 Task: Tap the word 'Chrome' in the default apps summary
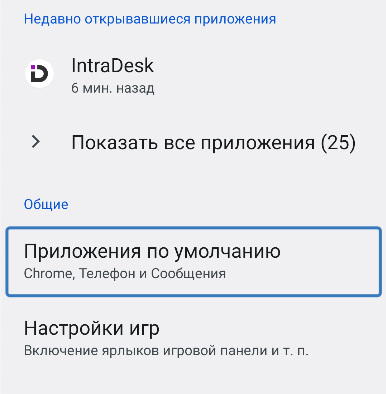[49, 274]
